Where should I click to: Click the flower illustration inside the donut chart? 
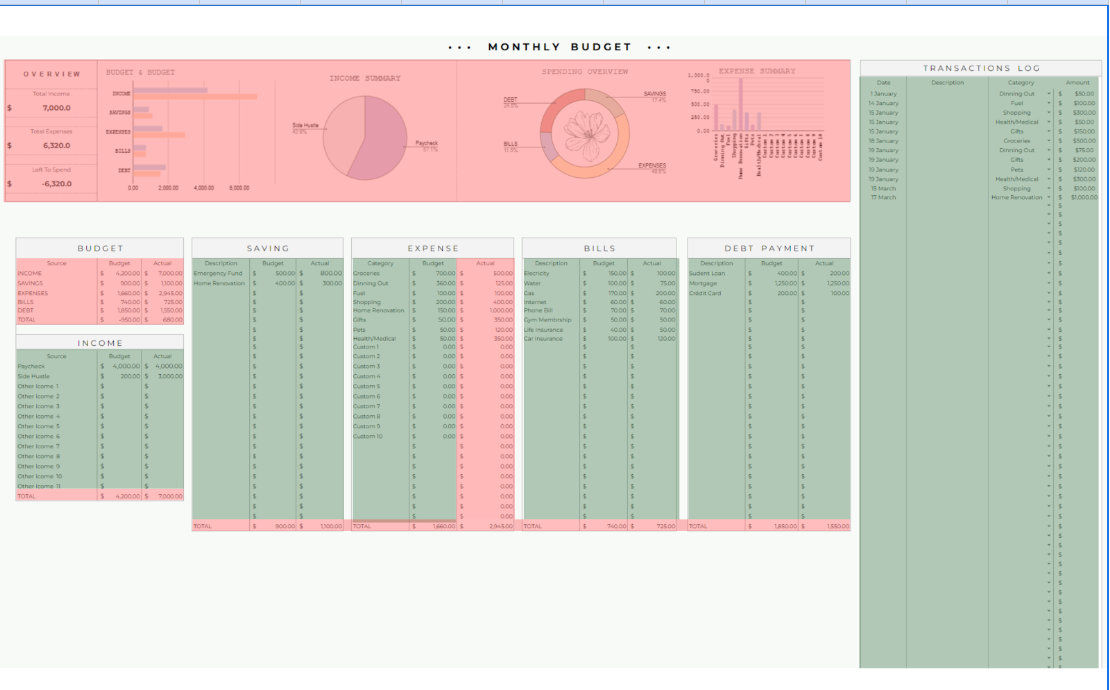click(584, 132)
